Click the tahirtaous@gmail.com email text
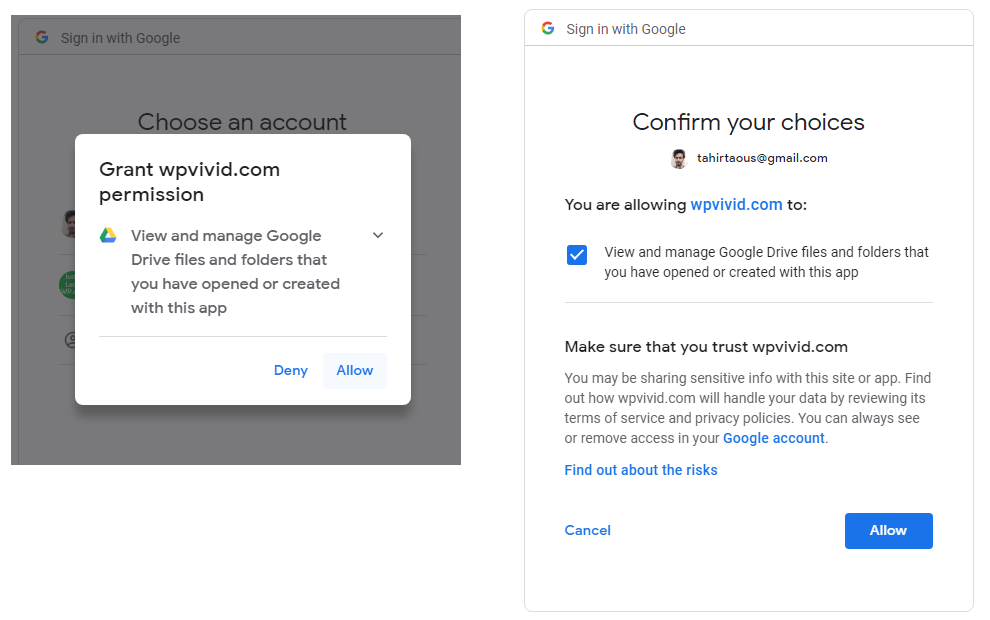Image resolution: width=990 pixels, height=620 pixels. pos(762,158)
